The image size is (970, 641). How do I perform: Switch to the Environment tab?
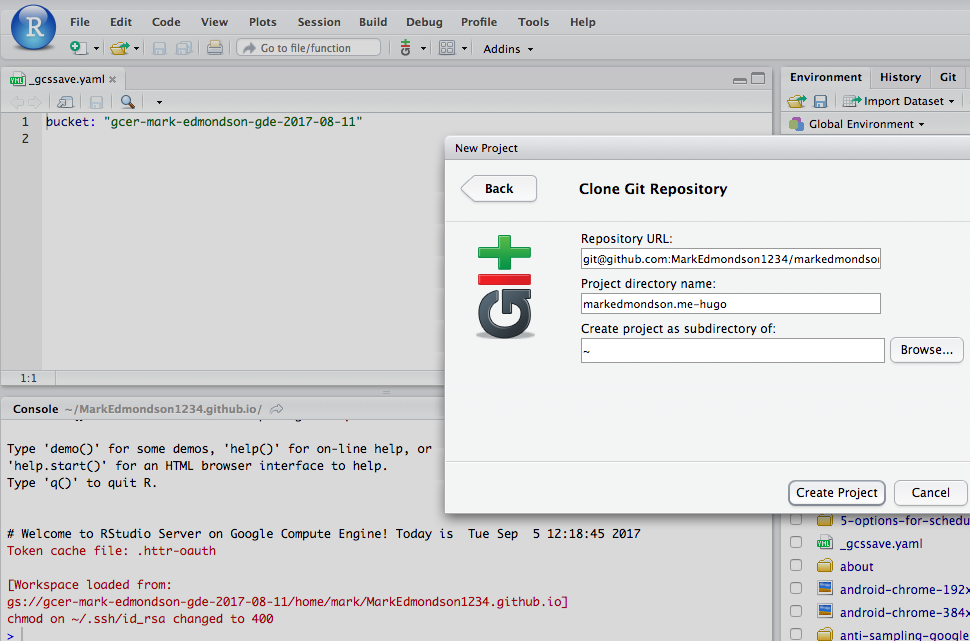pos(826,77)
